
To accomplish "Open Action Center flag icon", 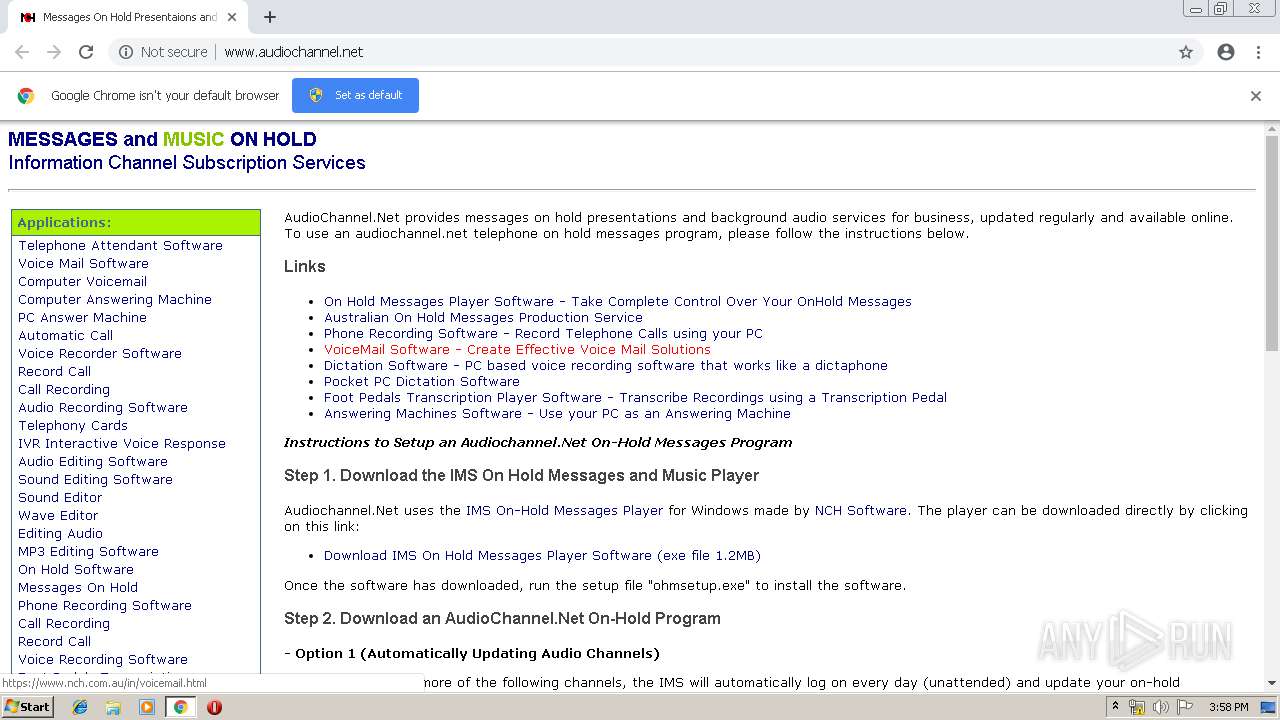I will 1184,707.
